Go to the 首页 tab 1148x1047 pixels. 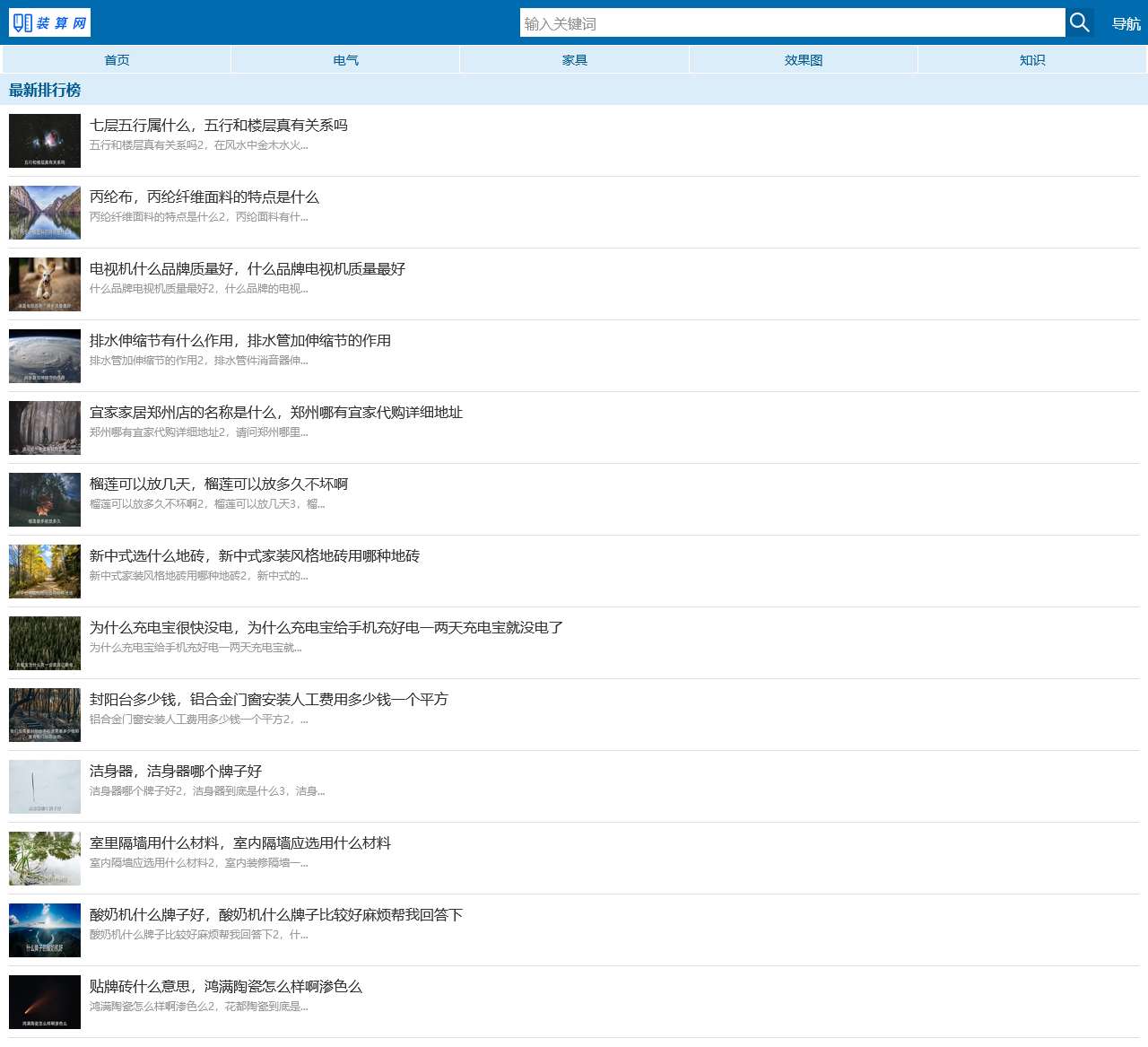coord(117,60)
